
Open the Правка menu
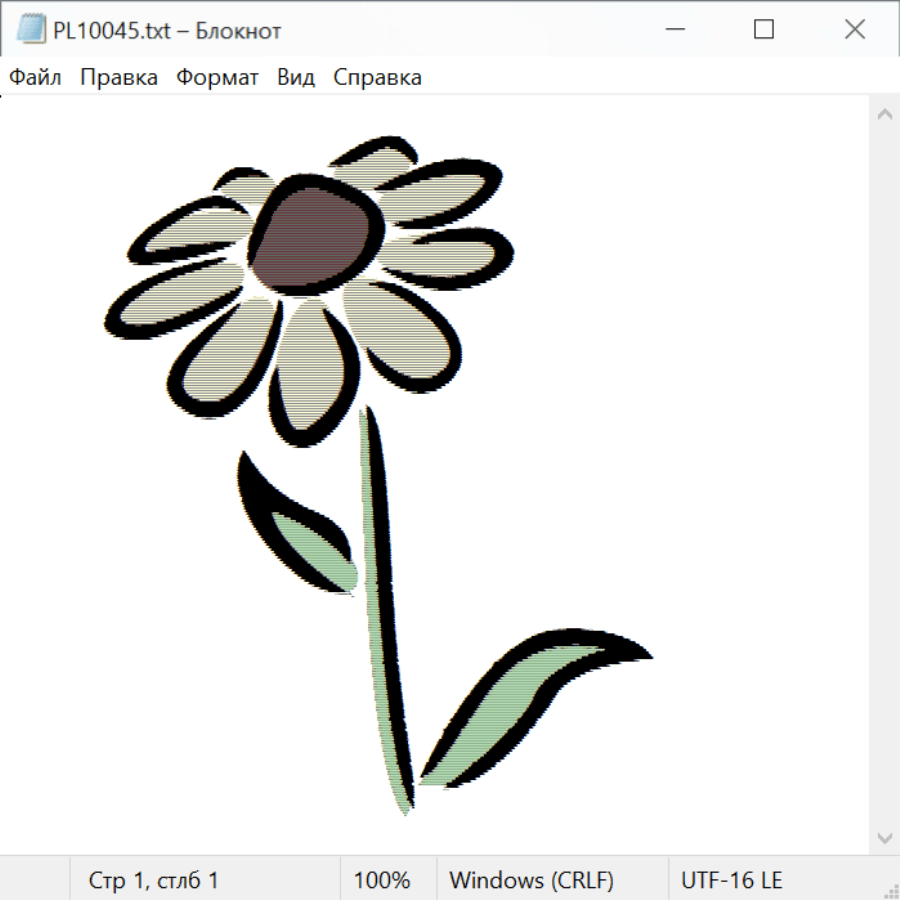coord(119,77)
